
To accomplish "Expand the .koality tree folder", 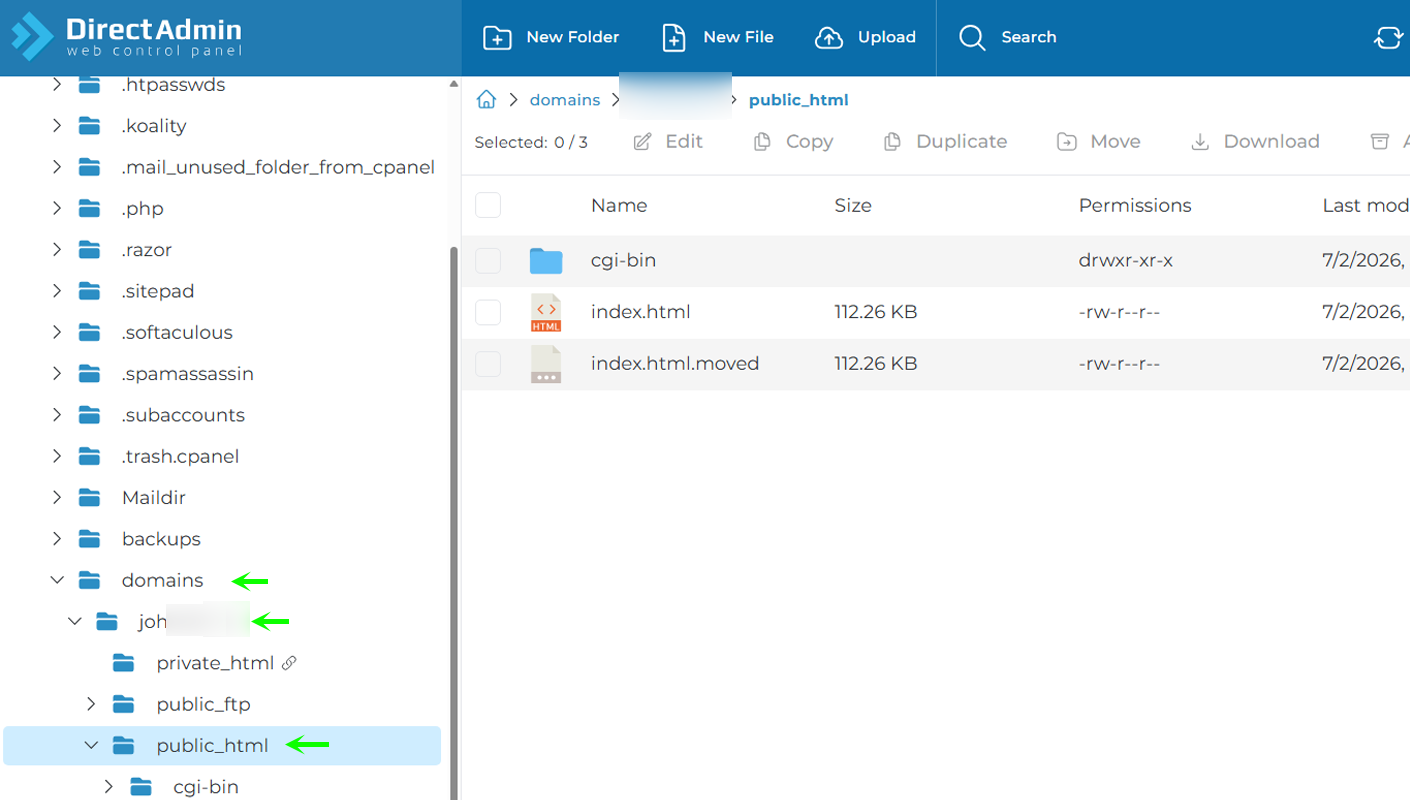I will coord(57,126).
